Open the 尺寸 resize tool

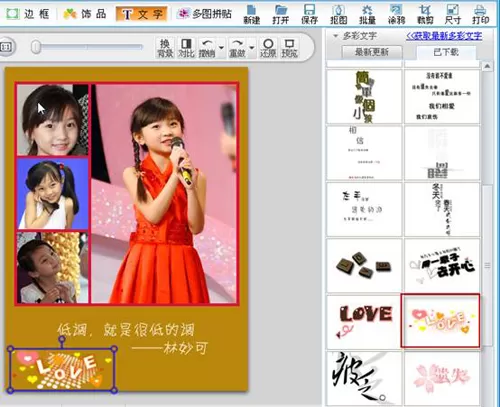(x=453, y=15)
